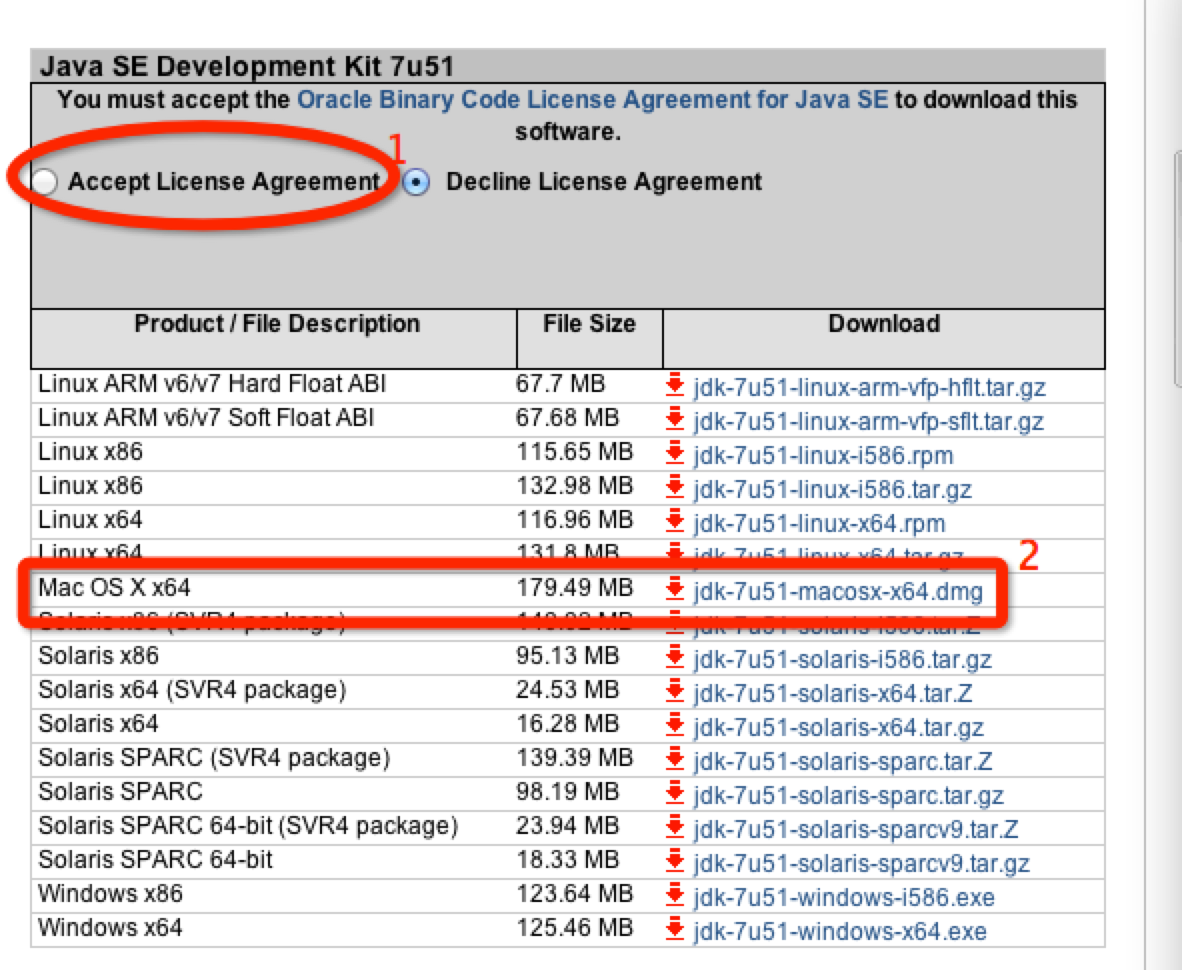The height and width of the screenshot is (970, 1182).
Task: Click the page's vertical scrollbar thumb
Action: 1177,268
